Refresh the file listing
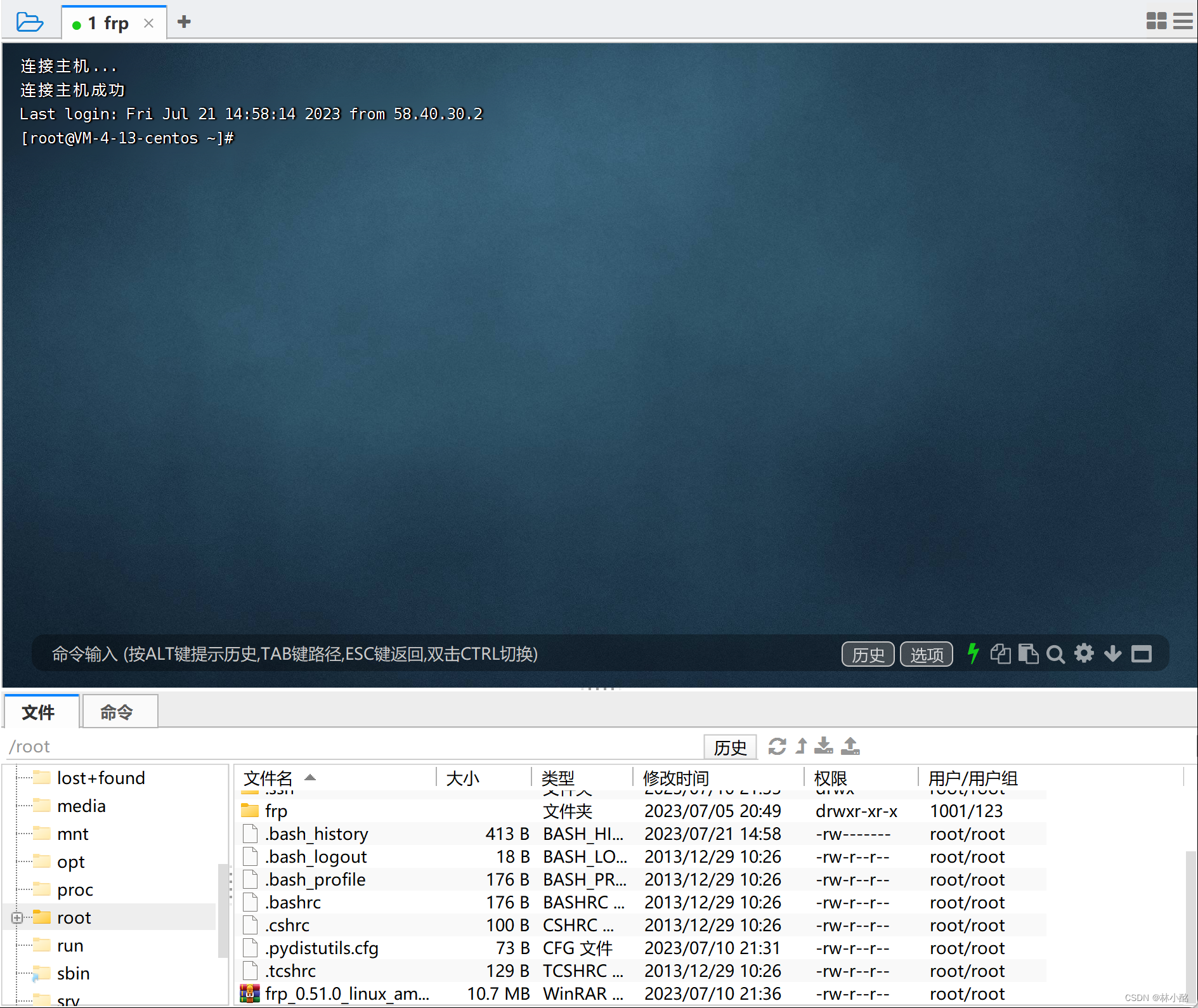This screenshot has width=1198, height=1008. [777, 746]
